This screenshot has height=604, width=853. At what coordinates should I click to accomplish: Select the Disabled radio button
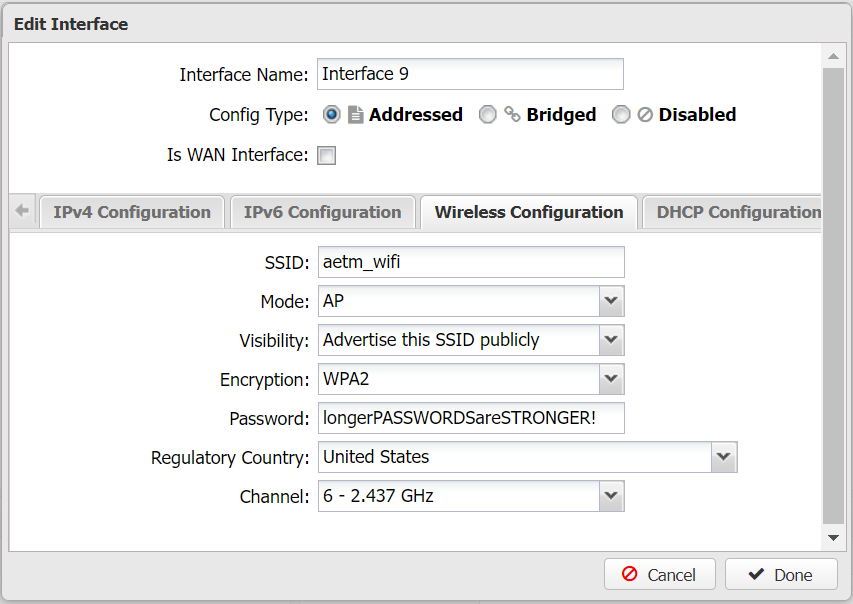tap(621, 115)
